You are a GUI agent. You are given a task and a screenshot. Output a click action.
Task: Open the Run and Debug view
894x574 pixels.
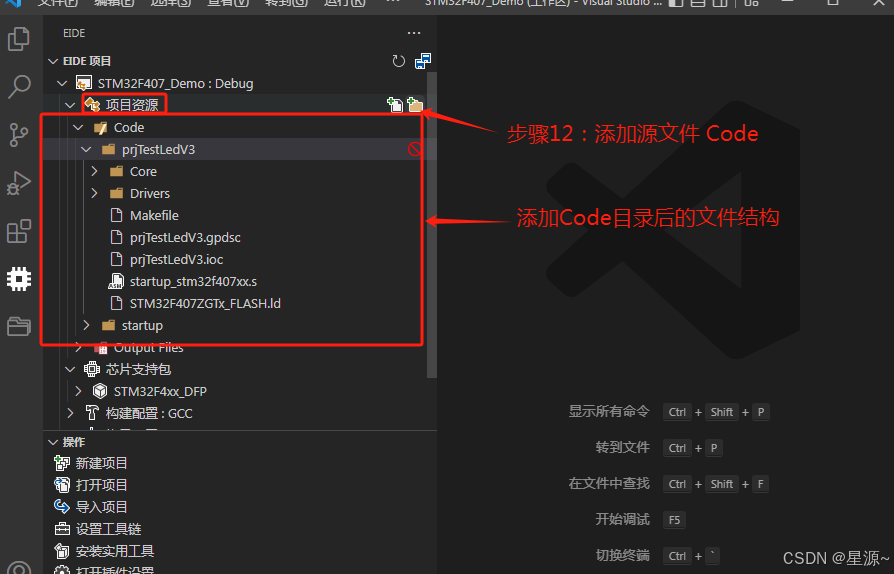pyautogui.click(x=18, y=184)
